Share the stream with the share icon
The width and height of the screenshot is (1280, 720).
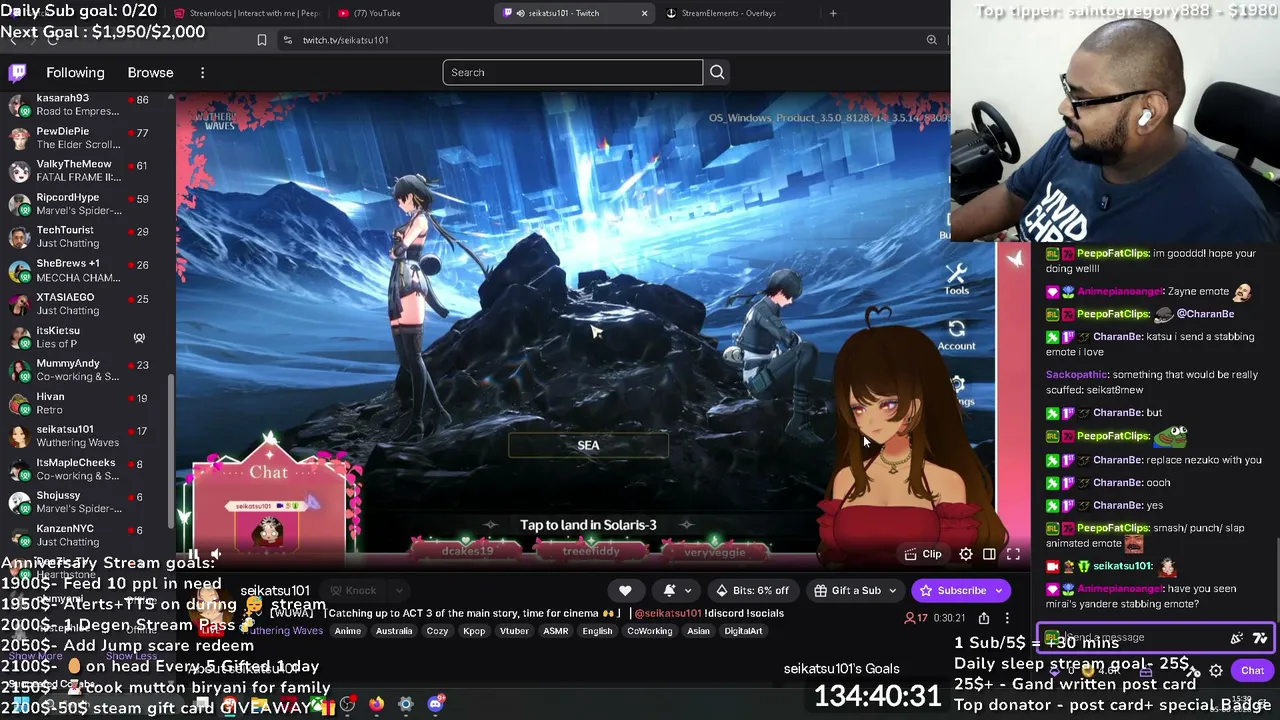(984, 618)
